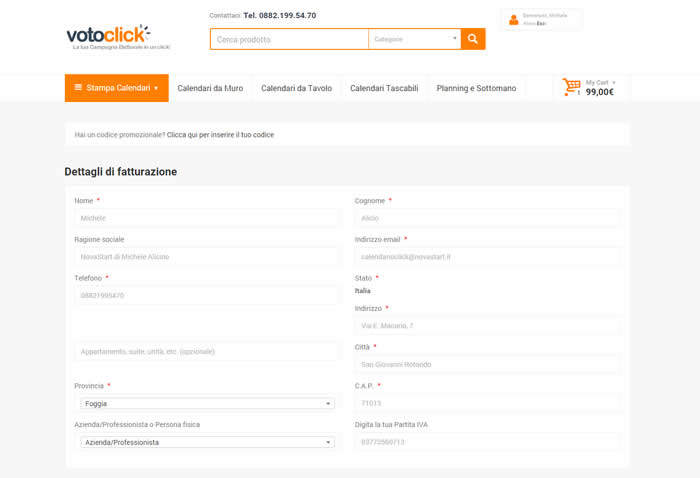Image resolution: width=700 pixels, height=478 pixels.
Task: Click the welcome user text beside account icon
Action: 545,16
